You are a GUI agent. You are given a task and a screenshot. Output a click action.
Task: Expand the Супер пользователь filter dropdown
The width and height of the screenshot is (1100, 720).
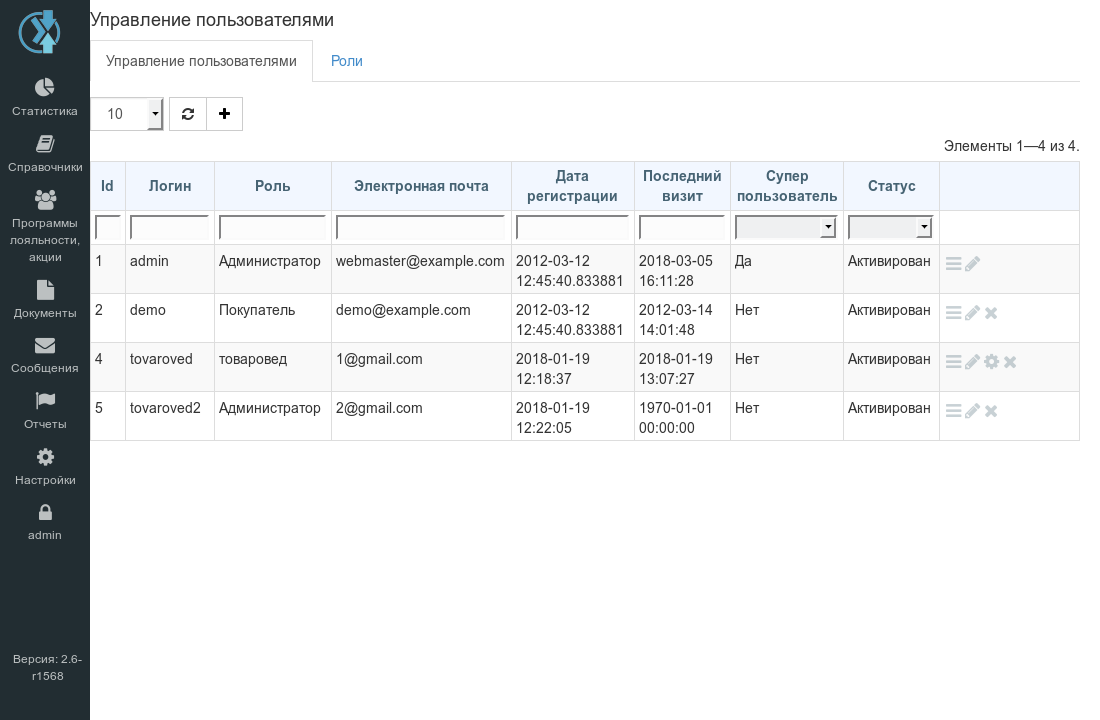coord(785,227)
